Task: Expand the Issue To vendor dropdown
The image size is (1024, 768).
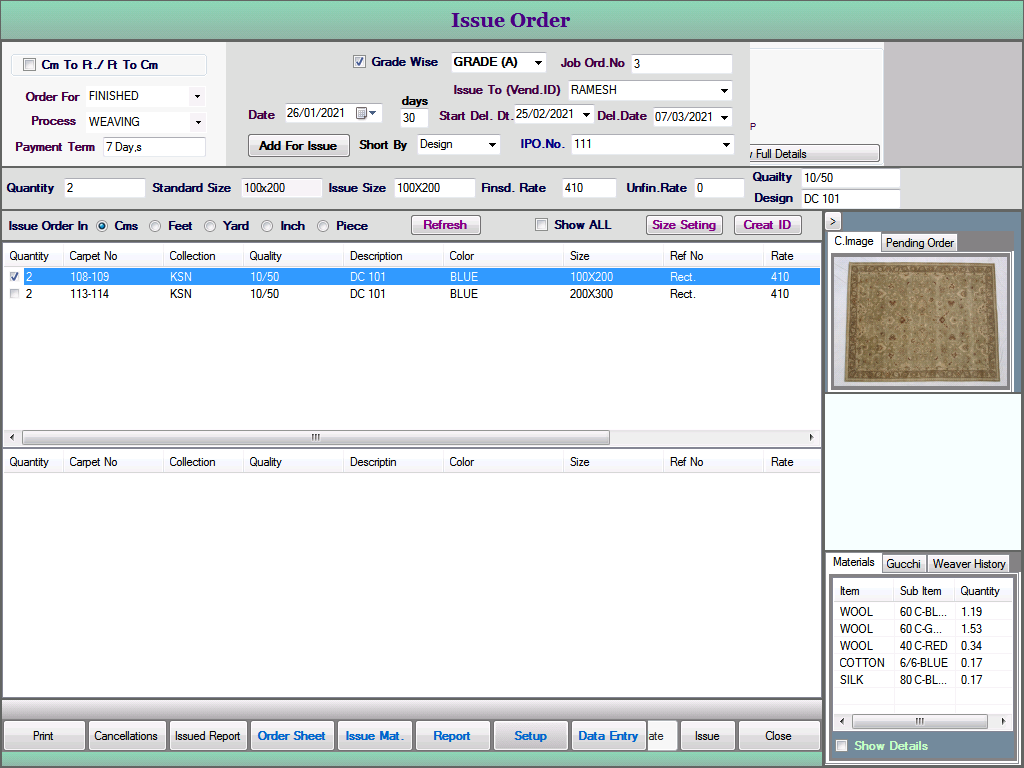Action: click(x=724, y=90)
